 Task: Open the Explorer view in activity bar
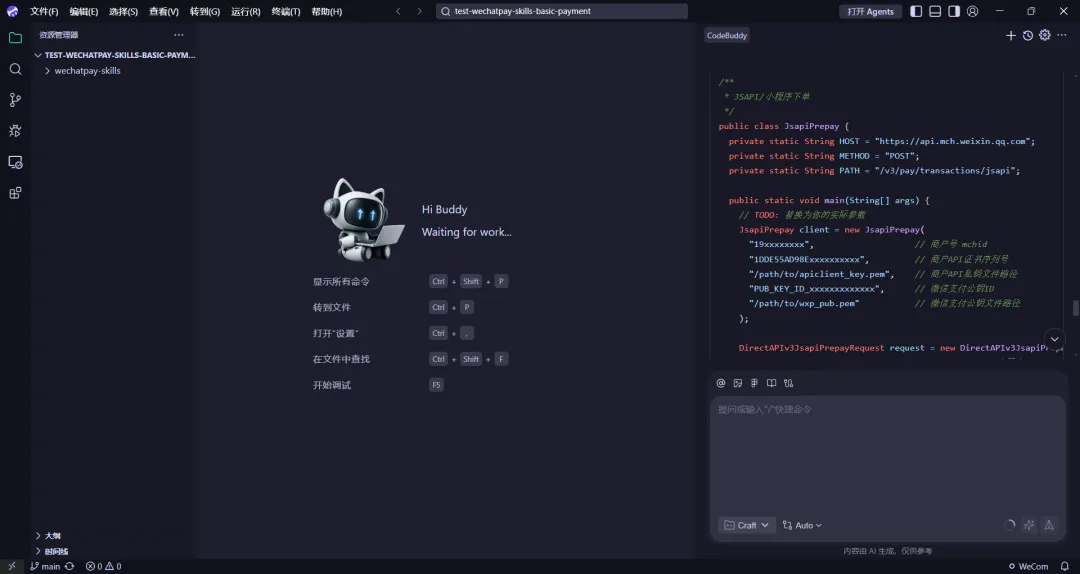coord(15,38)
